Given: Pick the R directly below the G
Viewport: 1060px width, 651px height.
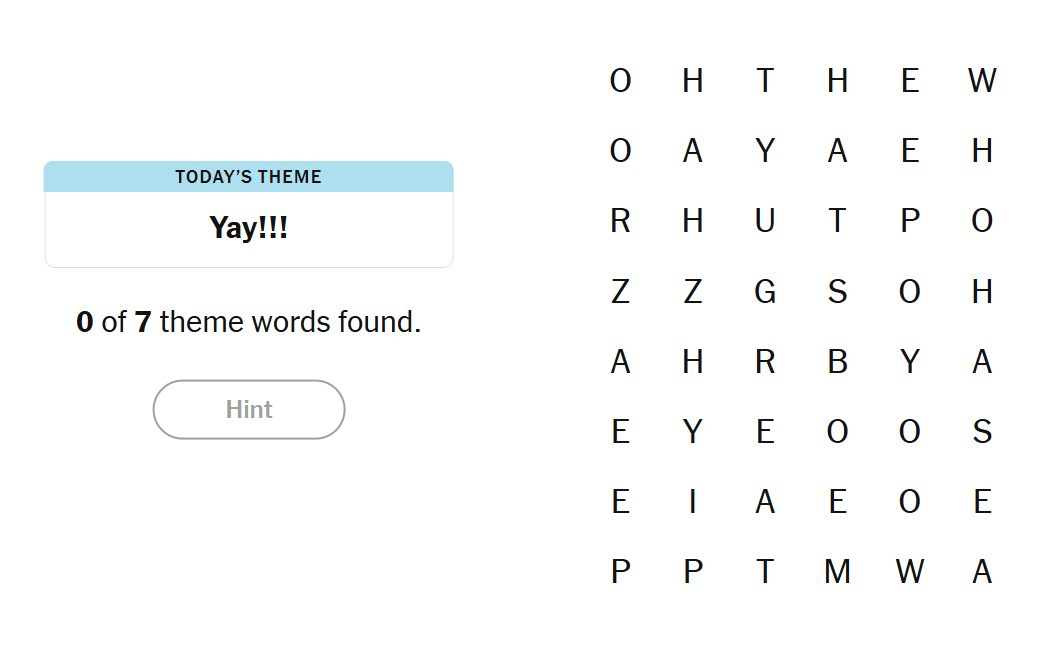Looking at the screenshot, I should pos(765,361).
